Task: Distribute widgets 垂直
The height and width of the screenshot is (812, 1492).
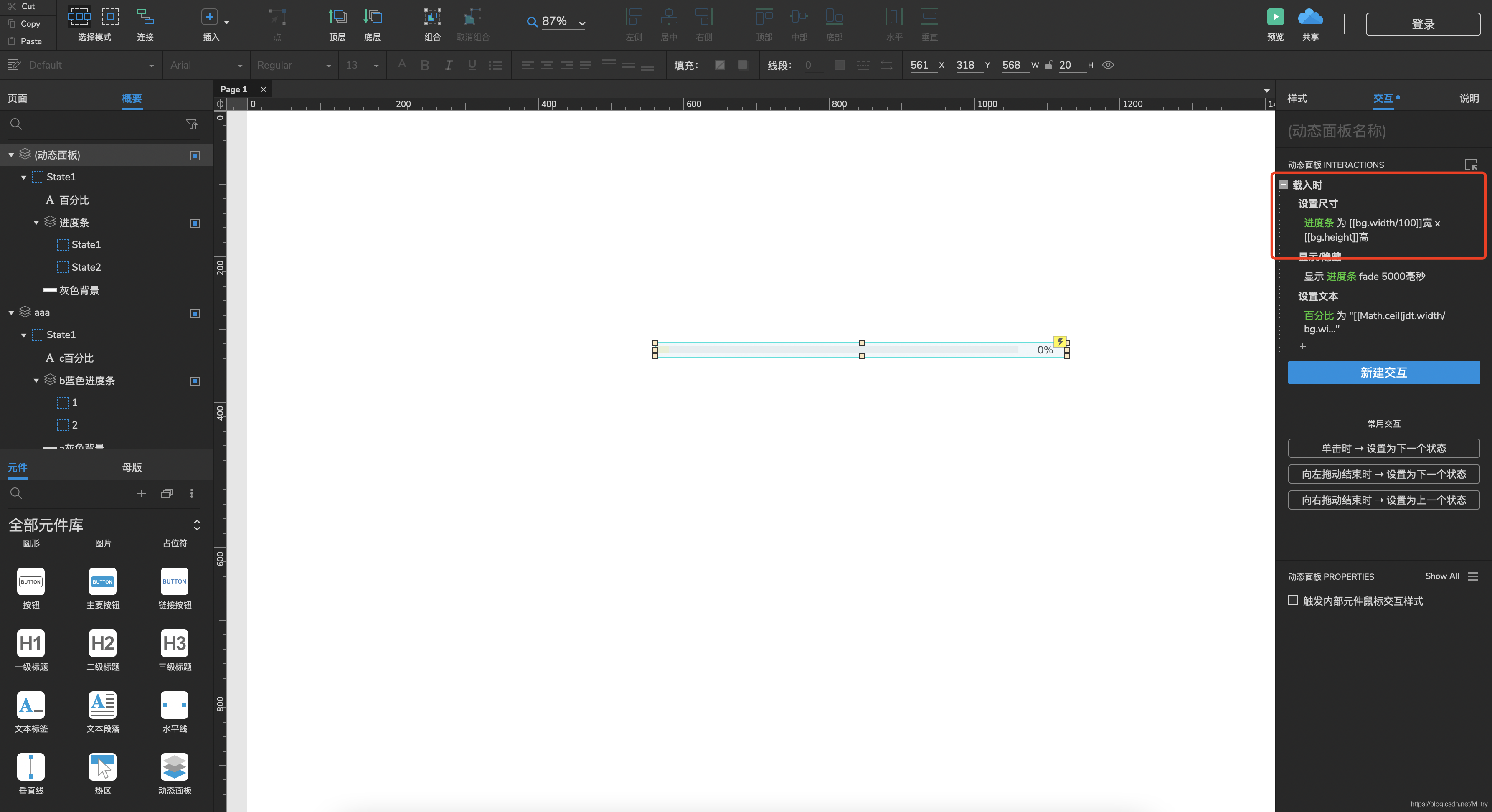Action: point(930,17)
